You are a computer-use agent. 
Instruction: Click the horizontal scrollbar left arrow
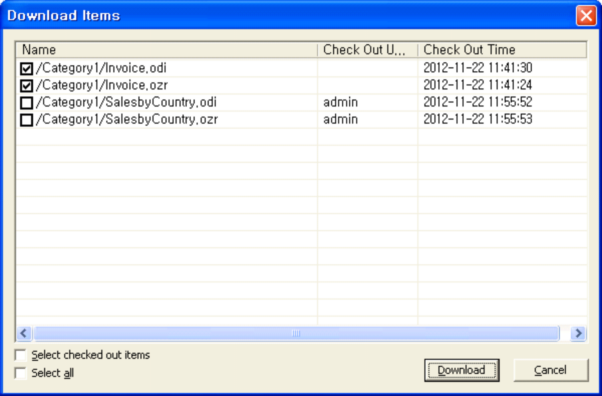pyautogui.click(x=24, y=333)
